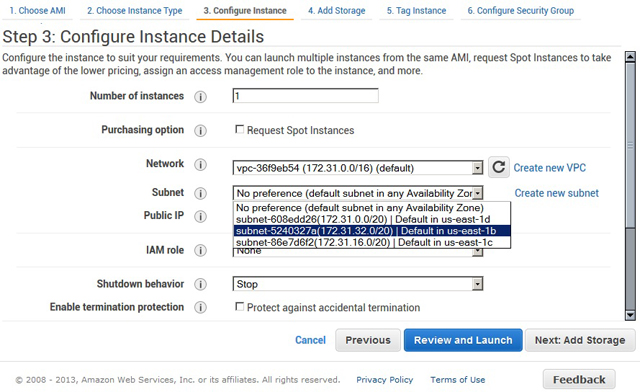Choose subnet Default in us-east-1d option
Image resolution: width=640 pixels, height=392 pixels.
(372, 219)
